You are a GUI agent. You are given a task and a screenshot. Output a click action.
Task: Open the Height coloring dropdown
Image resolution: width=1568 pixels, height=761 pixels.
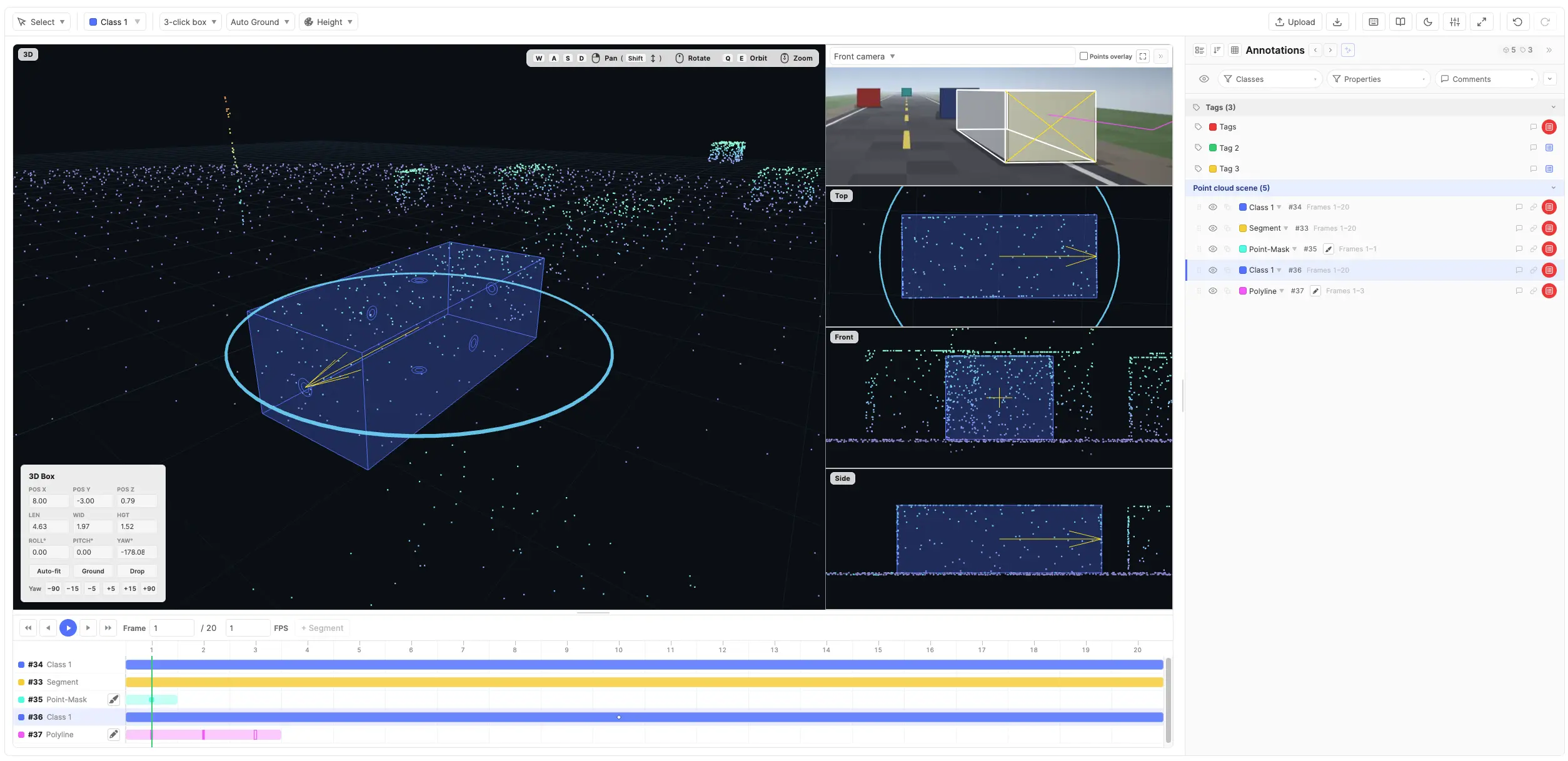click(328, 22)
